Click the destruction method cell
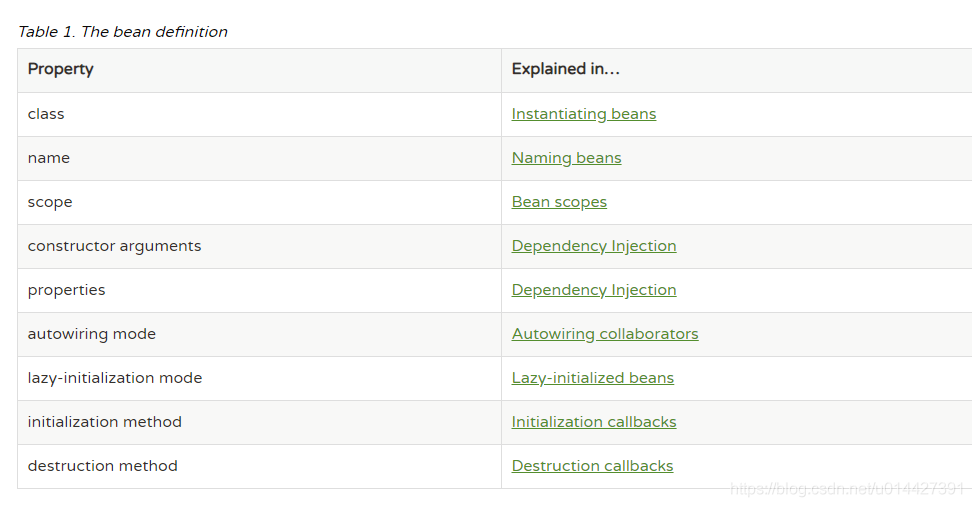The width and height of the screenshot is (972, 507). [259, 467]
